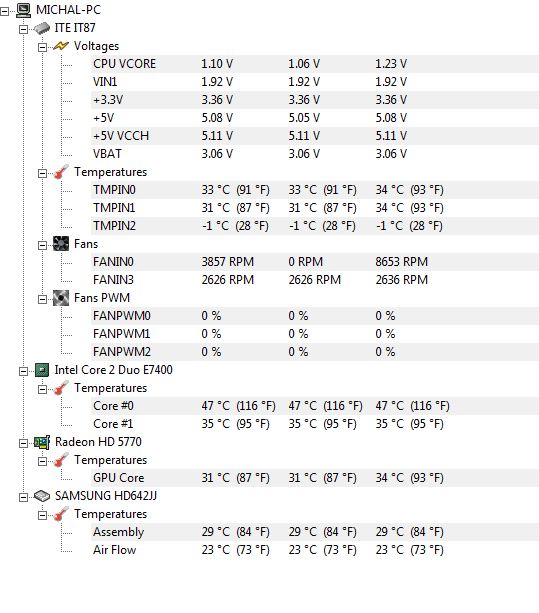Select the CPU VCORE row

(315, 64)
